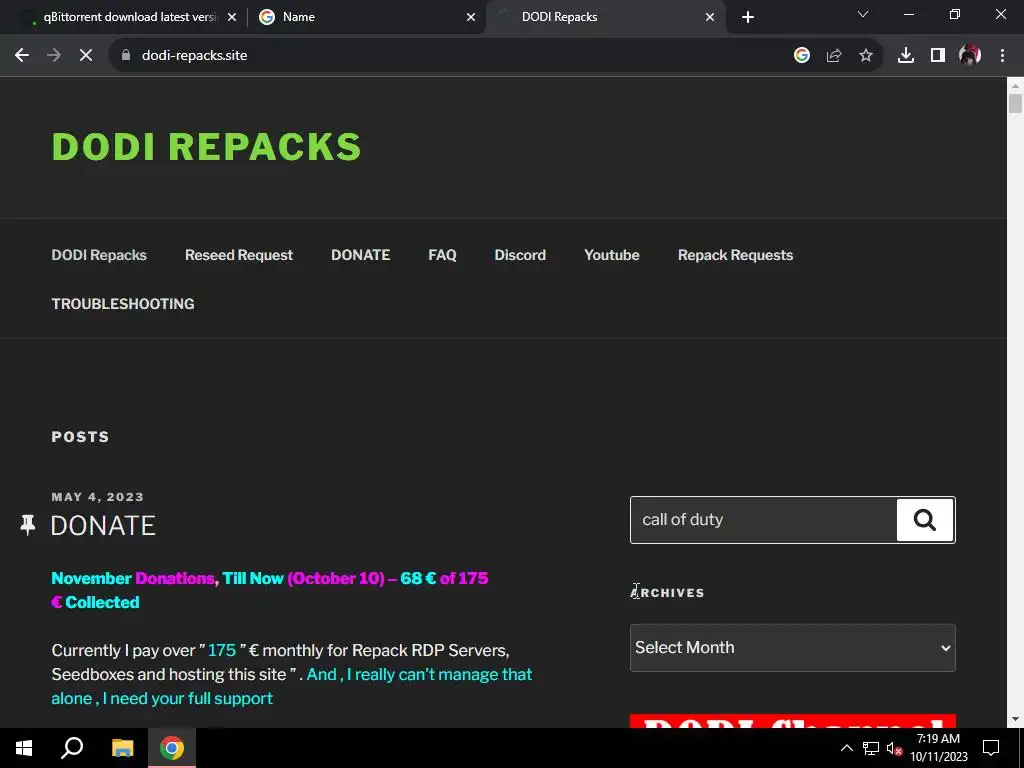This screenshot has height=768, width=1024.
Task: Click the scrollbar down arrow
Action: [x=1015, y=720]
